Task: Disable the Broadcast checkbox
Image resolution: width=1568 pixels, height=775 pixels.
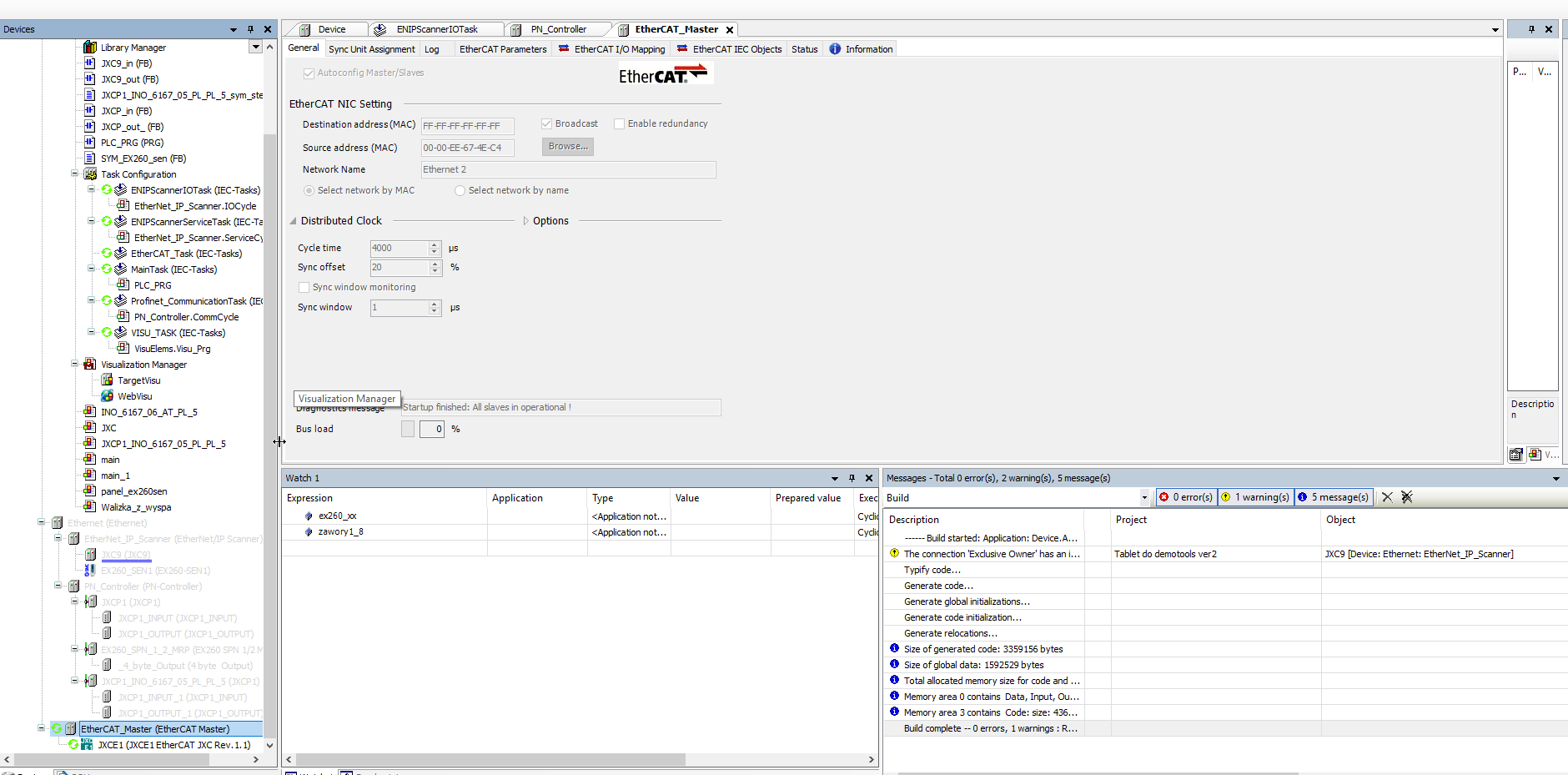Action: (546, 123)
